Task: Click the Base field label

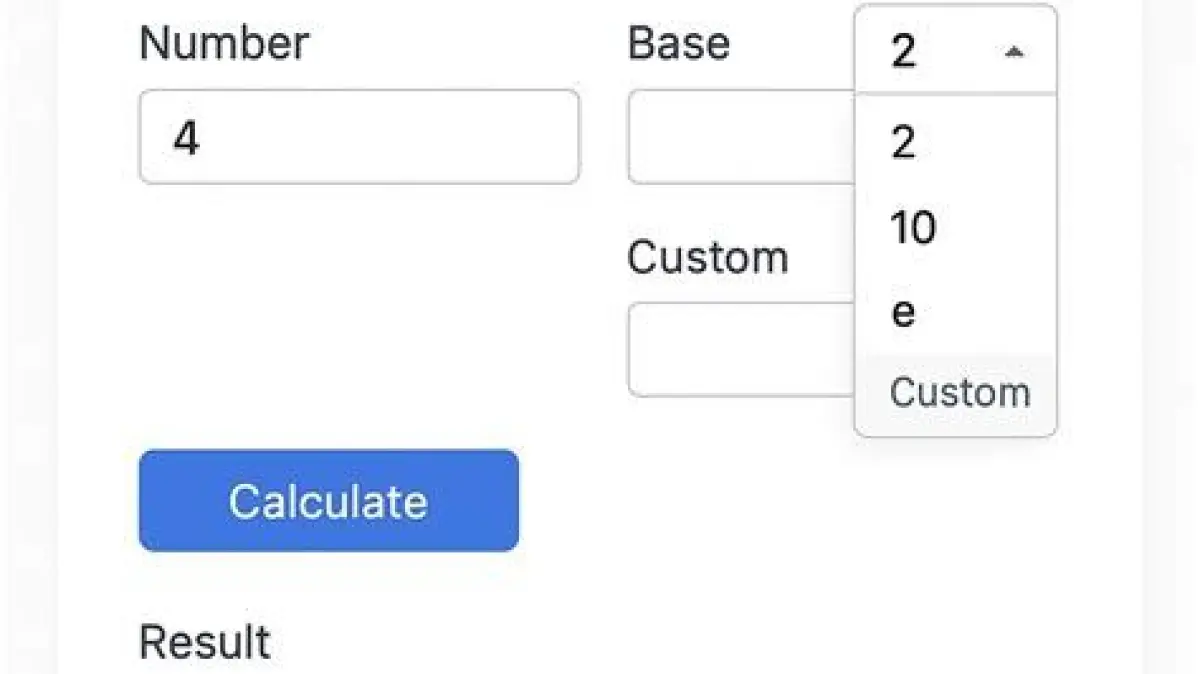Action: pyautogui.click(x=678, y=43)
